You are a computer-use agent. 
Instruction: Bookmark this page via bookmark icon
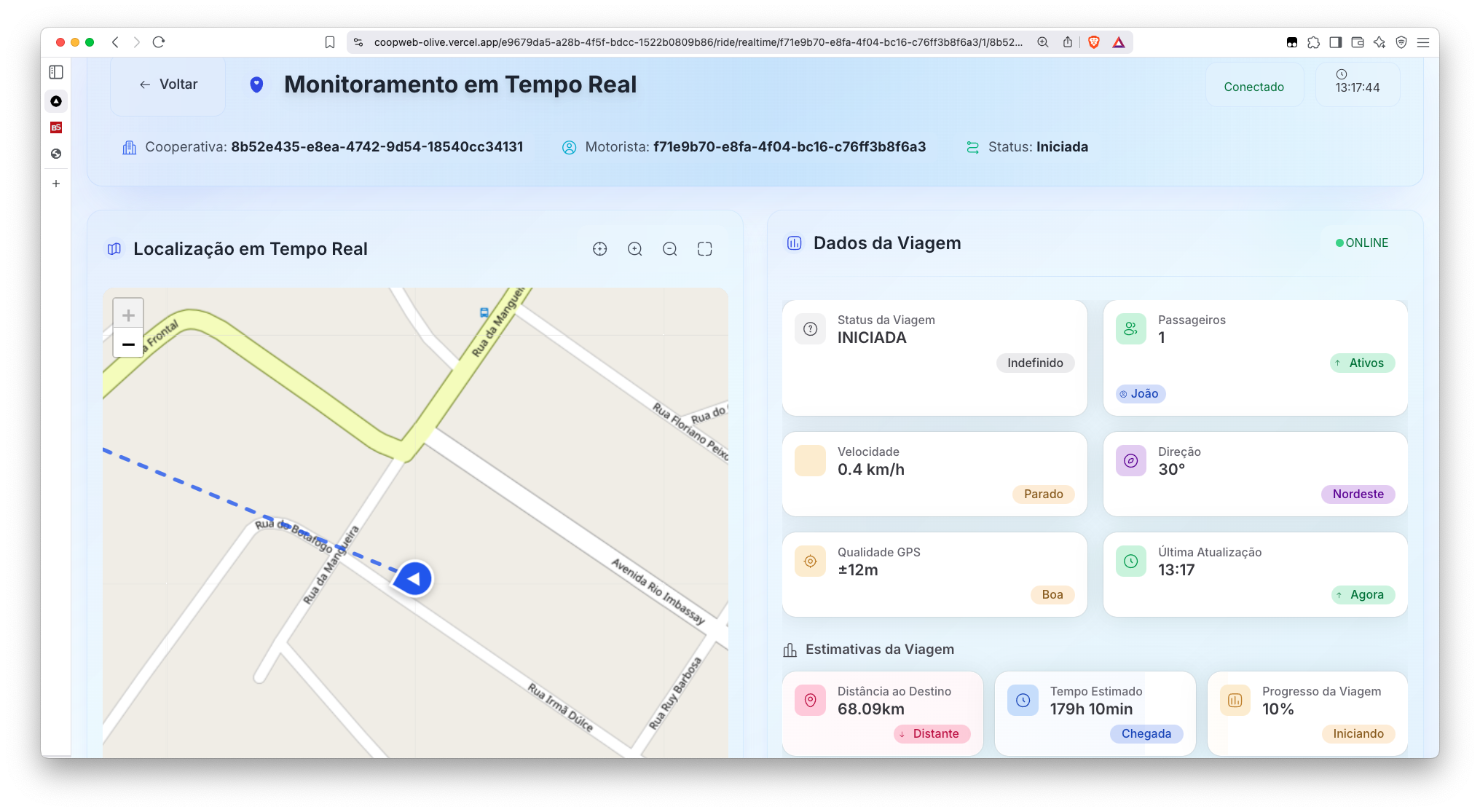[330, 42]
